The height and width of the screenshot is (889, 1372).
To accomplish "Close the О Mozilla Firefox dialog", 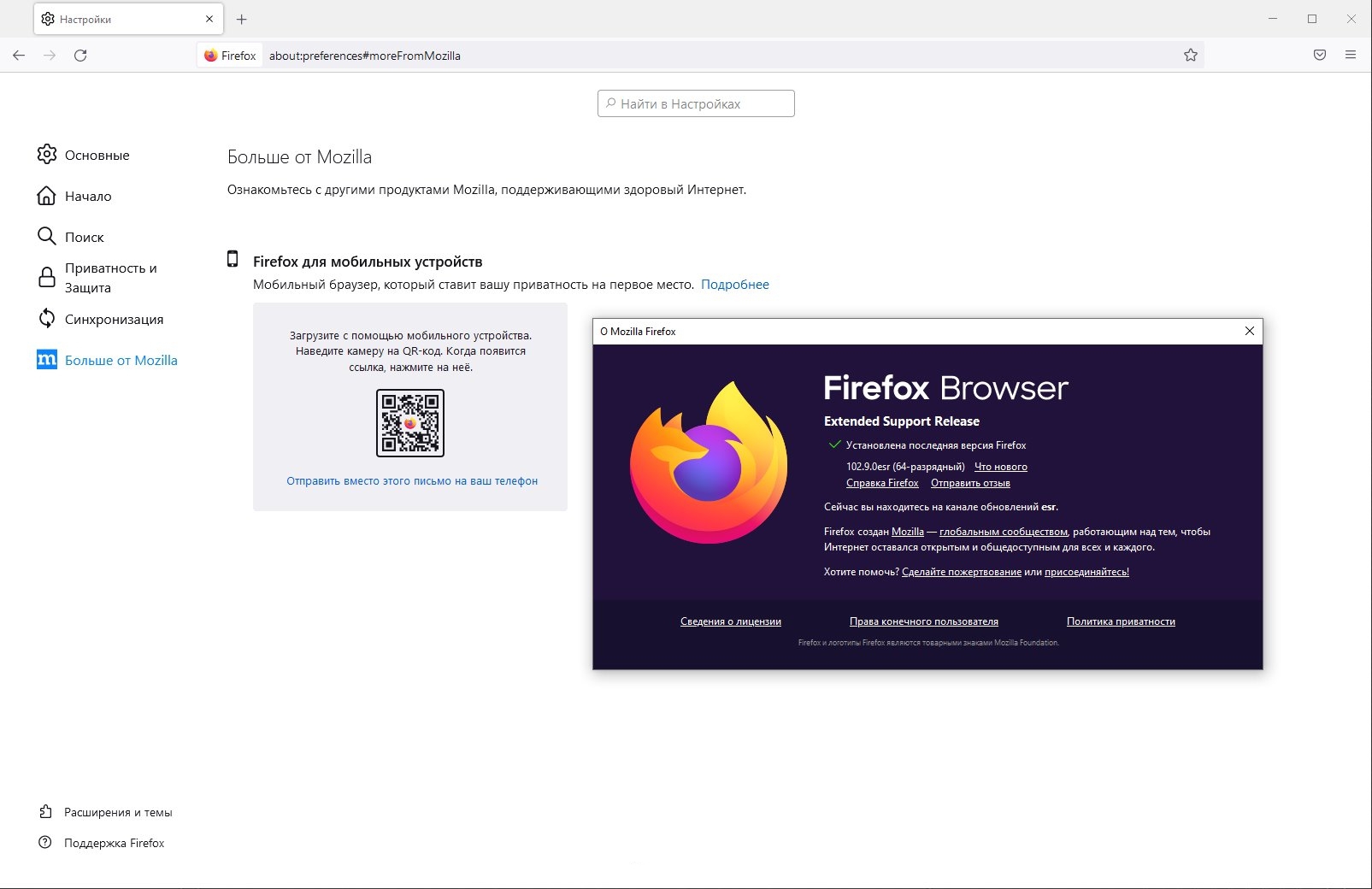I will (1250, 331).
